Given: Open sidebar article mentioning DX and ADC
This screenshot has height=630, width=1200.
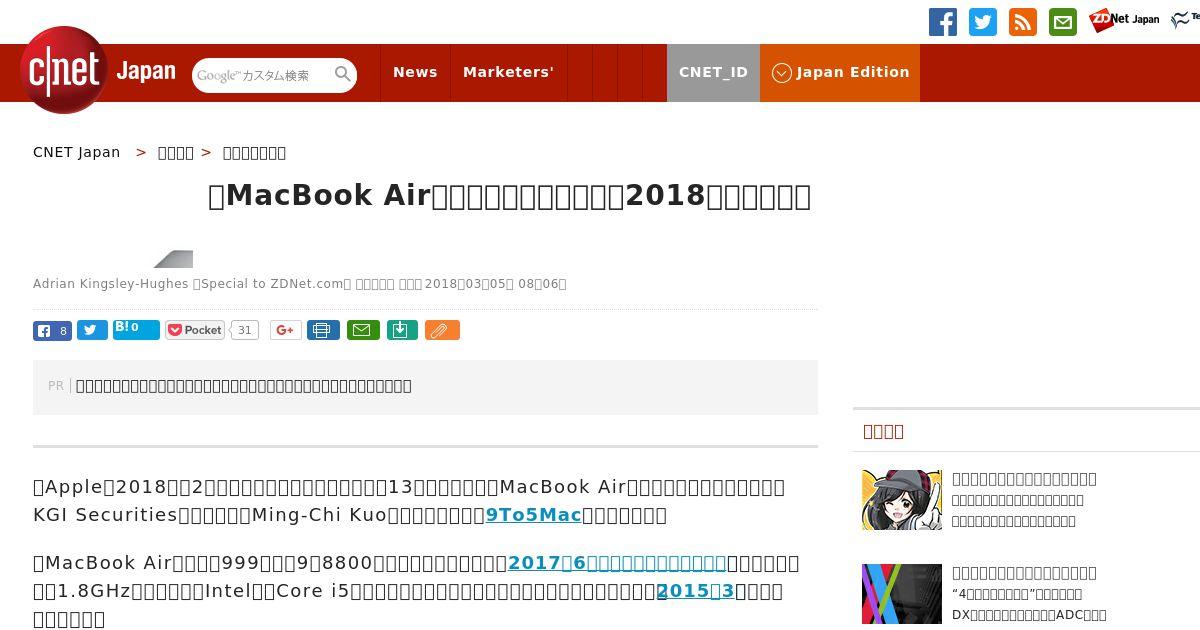Looking at the screenshot, I should point(1029,594).
